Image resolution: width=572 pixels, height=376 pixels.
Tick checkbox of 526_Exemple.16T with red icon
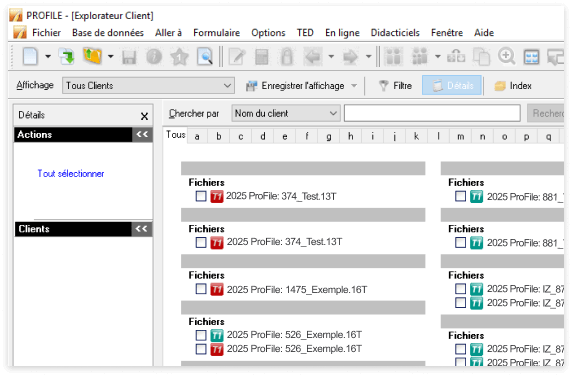pyautogui.click(x=201, y=349)
